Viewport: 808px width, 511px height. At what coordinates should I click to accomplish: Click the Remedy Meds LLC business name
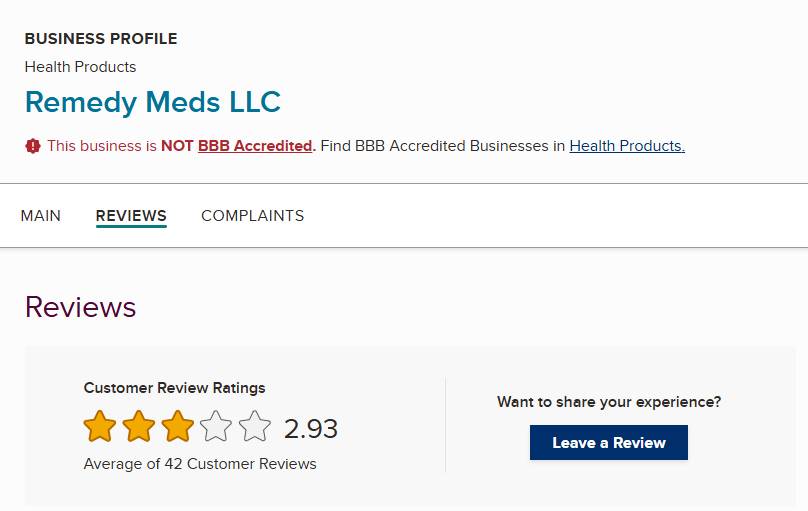tap(153, 102)
